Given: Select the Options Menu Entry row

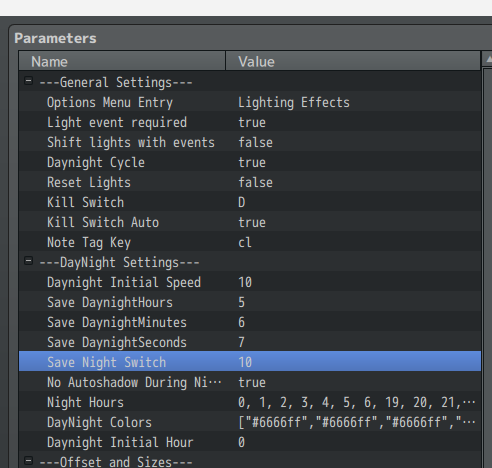Looking at the screenshot, I should click(250, 102).
